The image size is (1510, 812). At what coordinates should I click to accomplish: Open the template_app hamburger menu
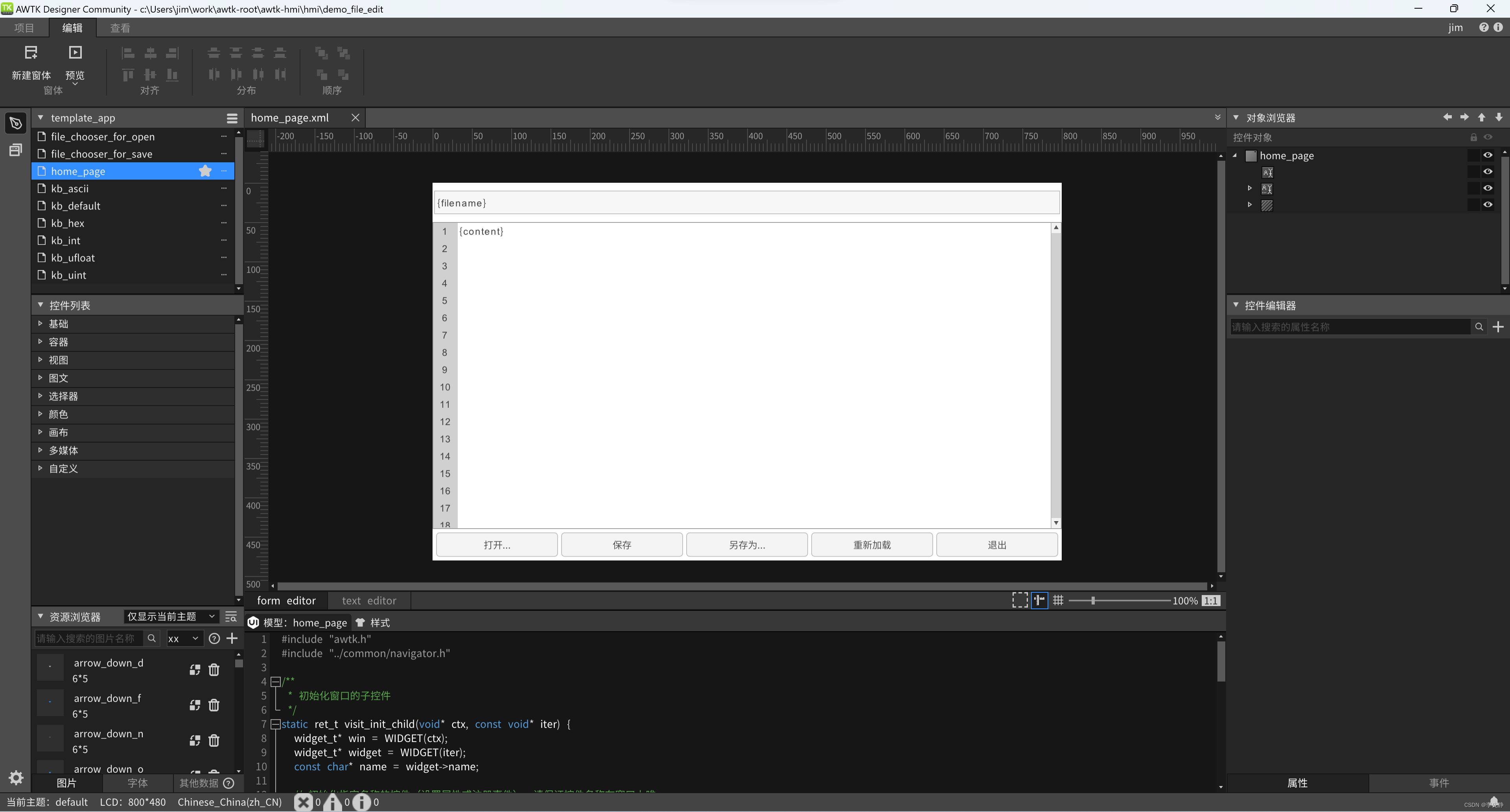pyautogui.click(x=232, y=118)
